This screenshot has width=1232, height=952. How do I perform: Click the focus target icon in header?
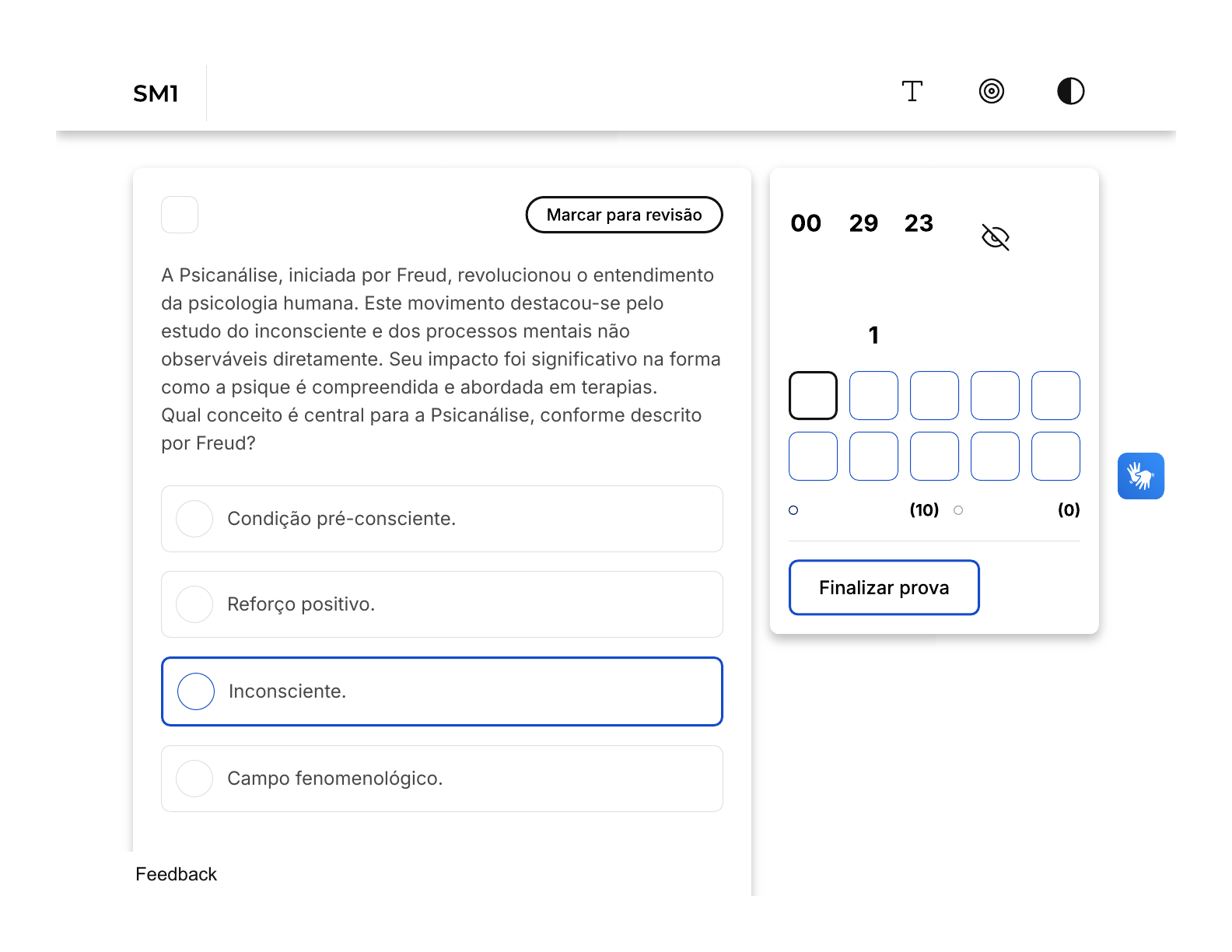pyautogui.click(x=991, y=92)
